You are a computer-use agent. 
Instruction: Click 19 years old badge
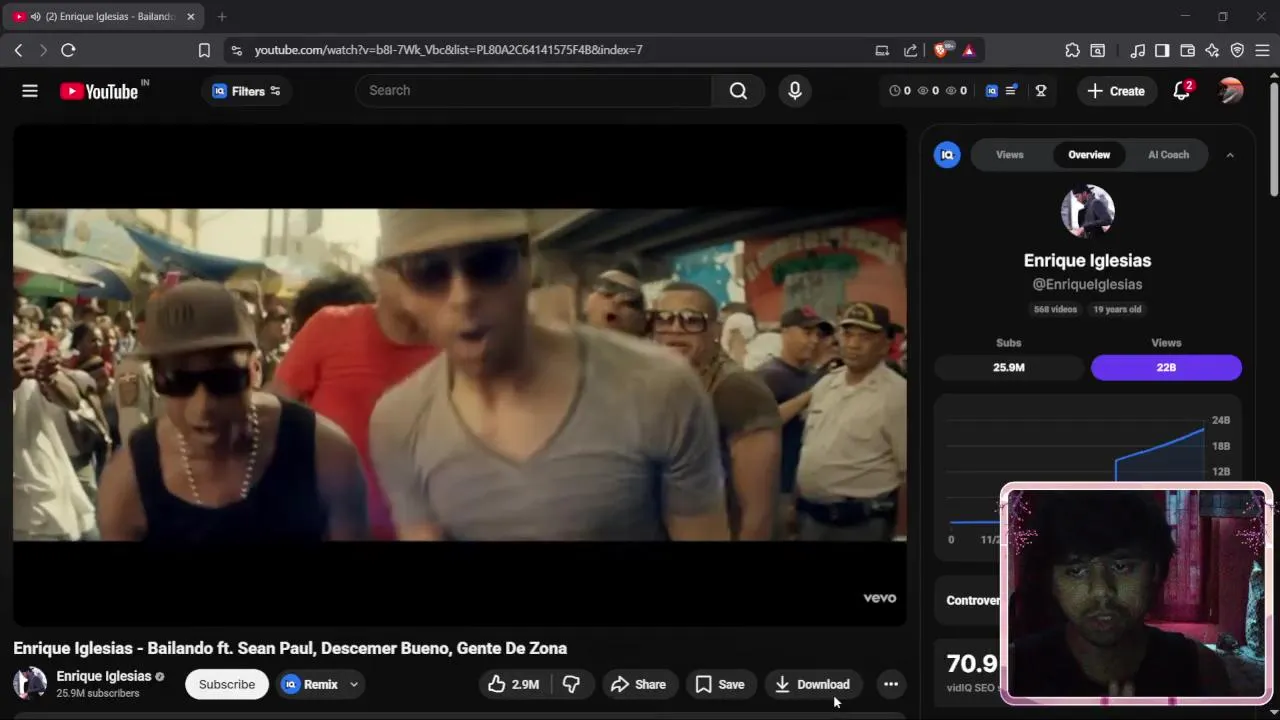pyautogui.click(x=1117, y=309)
